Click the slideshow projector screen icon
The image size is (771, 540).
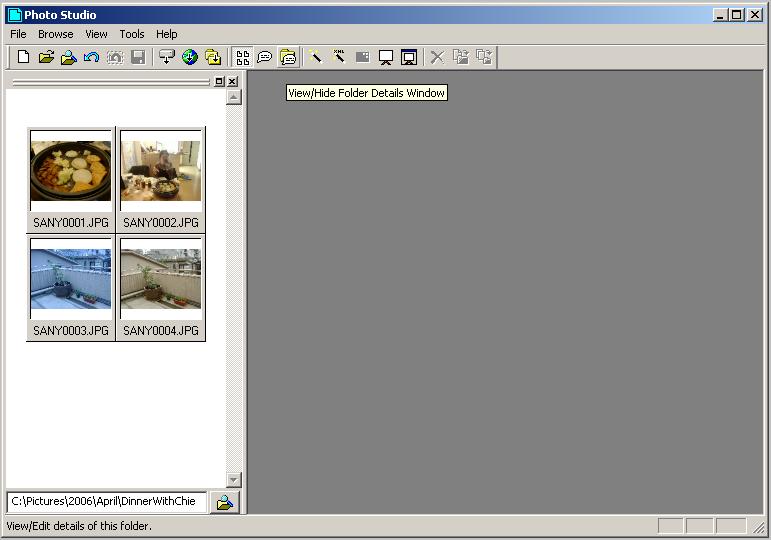386,57
